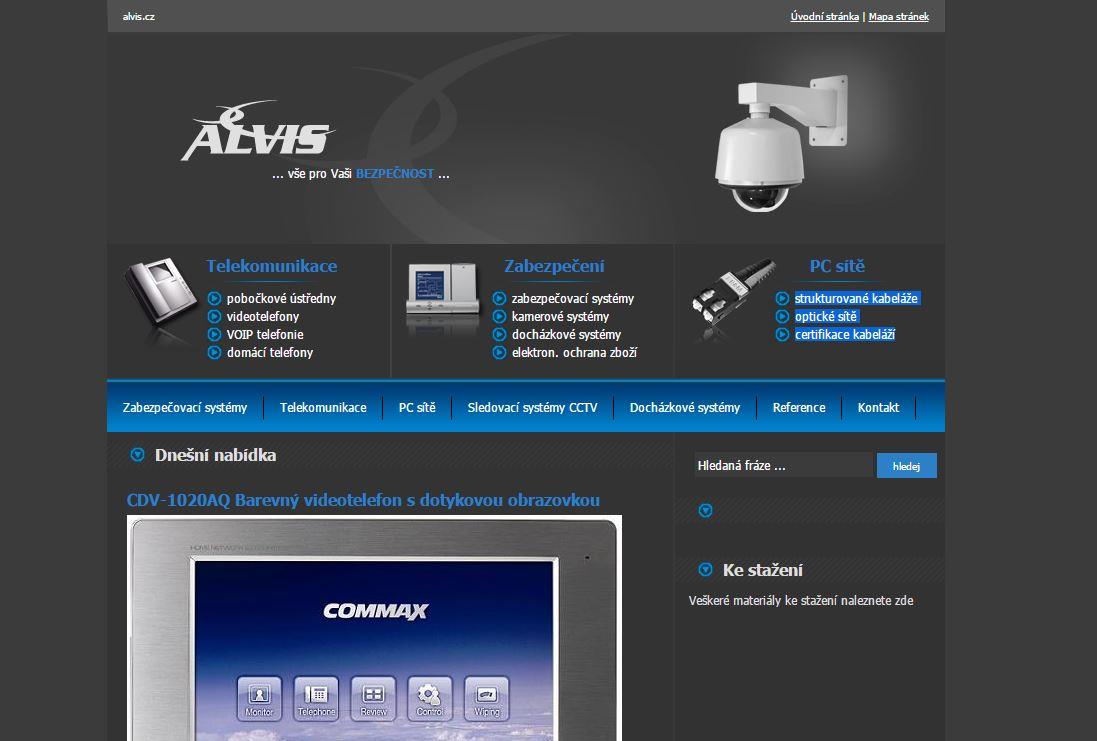
Task: Click the bullet icon next to kamerové systémy
Action: coord(499,316)
